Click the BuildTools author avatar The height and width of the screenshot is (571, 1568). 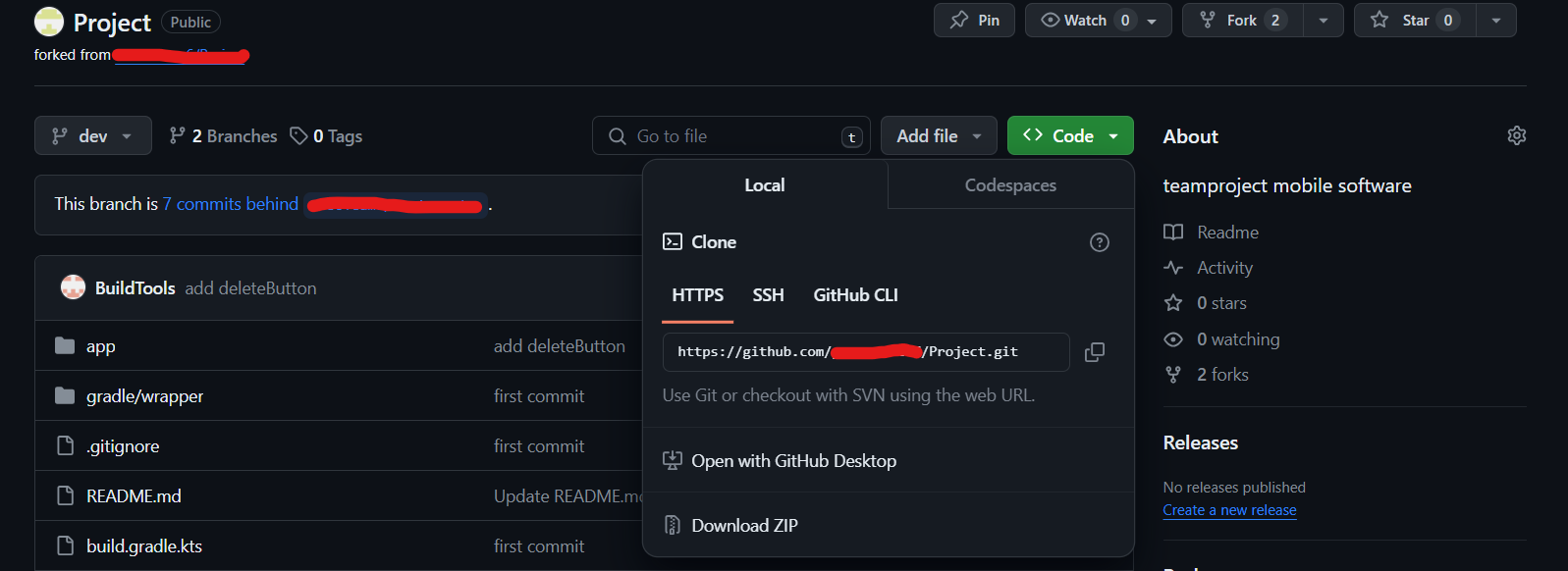(x=73, y=287)
